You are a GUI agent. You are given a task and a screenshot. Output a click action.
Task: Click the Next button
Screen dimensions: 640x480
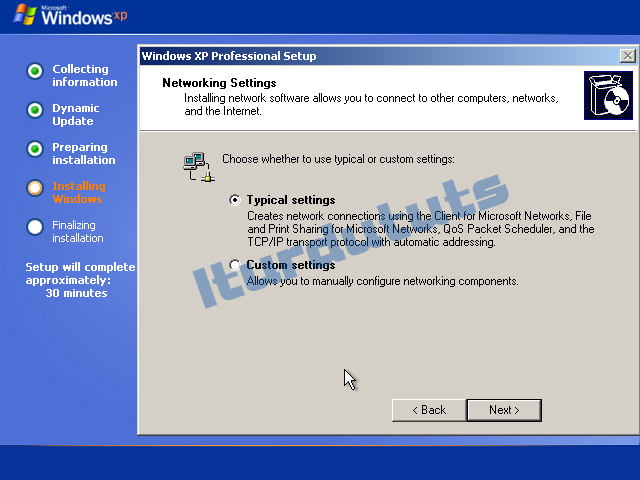point(504,410)
